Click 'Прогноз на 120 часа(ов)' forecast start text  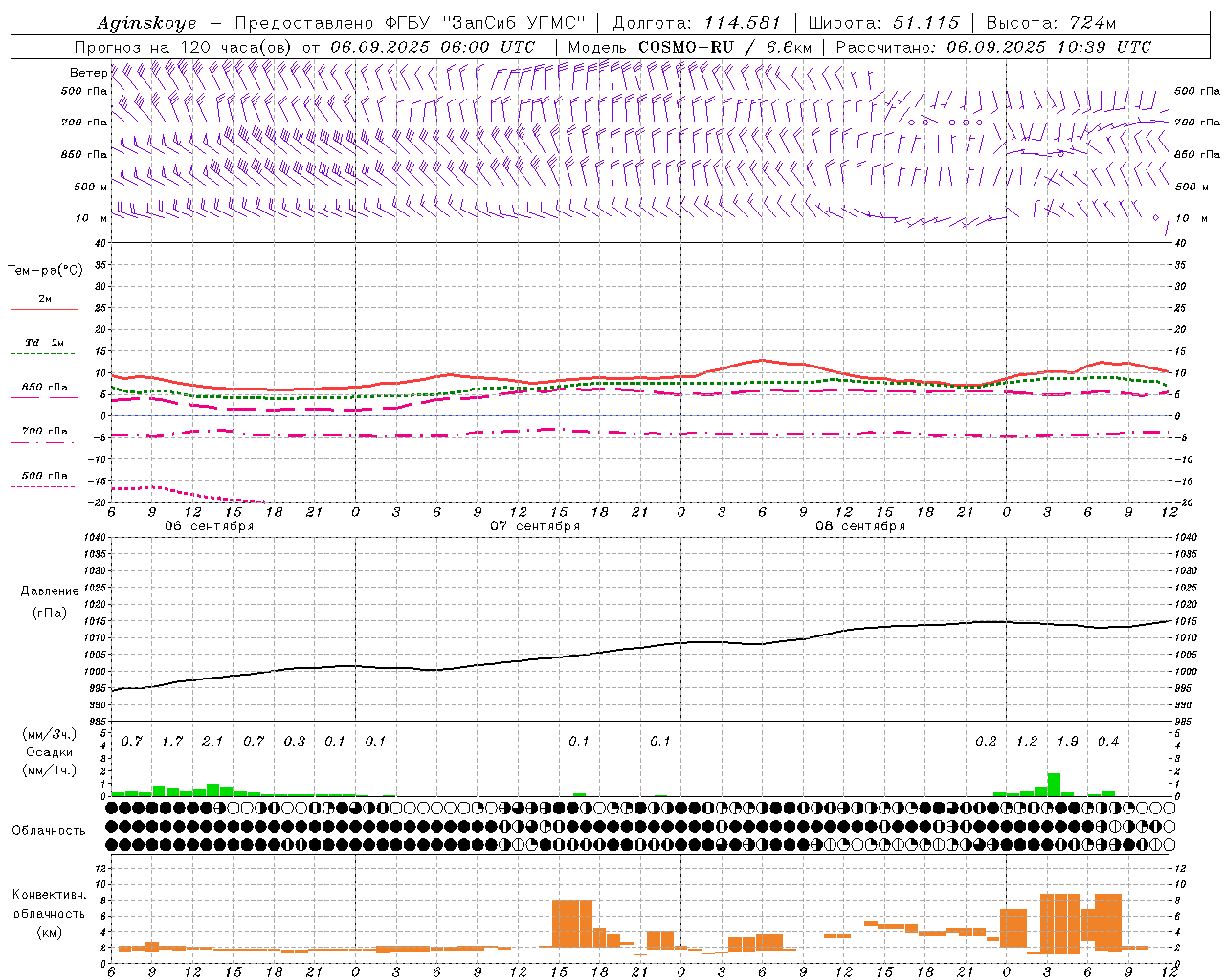(186, 47)
